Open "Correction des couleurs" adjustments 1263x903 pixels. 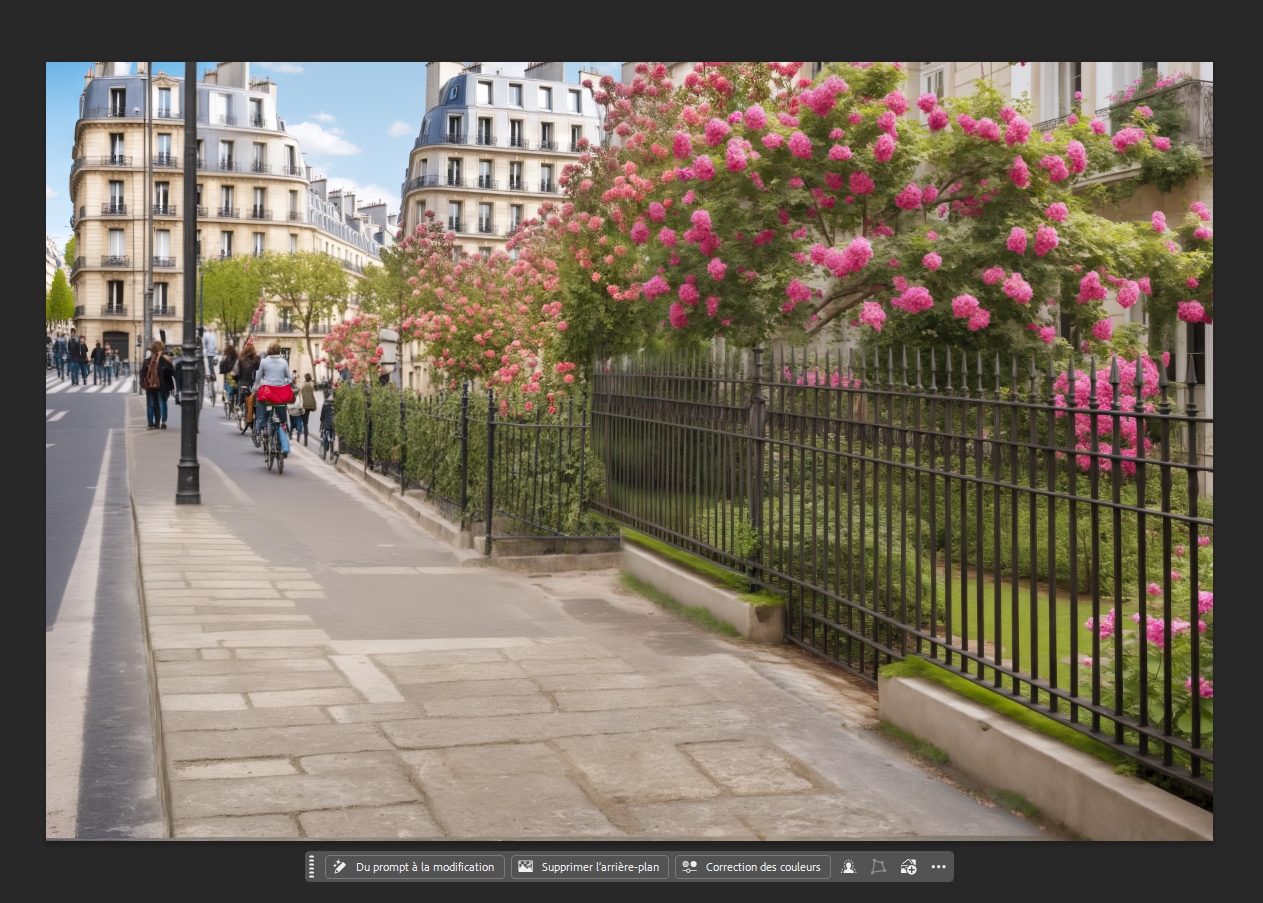click(752, 867)
